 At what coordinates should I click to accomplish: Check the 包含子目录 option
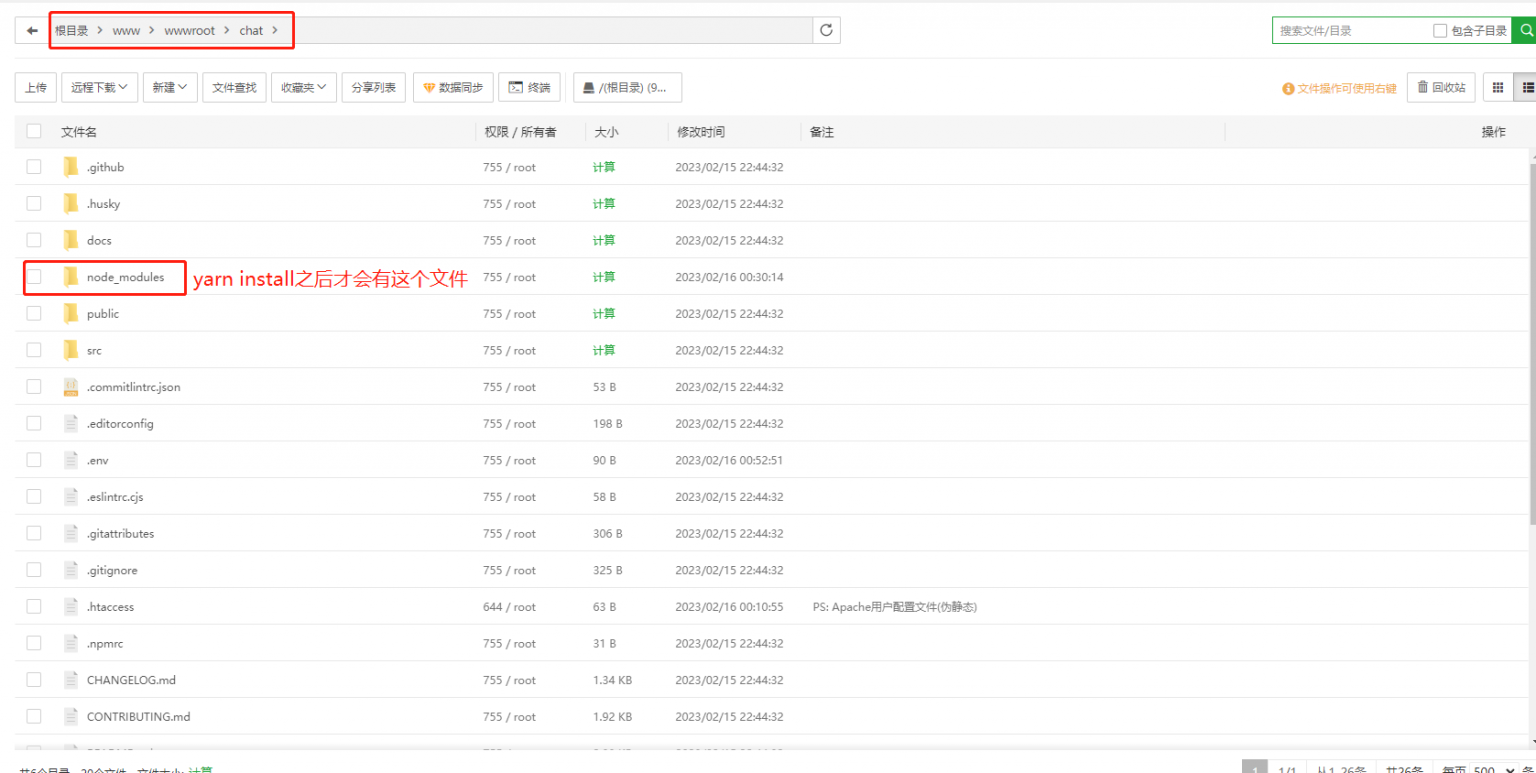(1440, 30)
